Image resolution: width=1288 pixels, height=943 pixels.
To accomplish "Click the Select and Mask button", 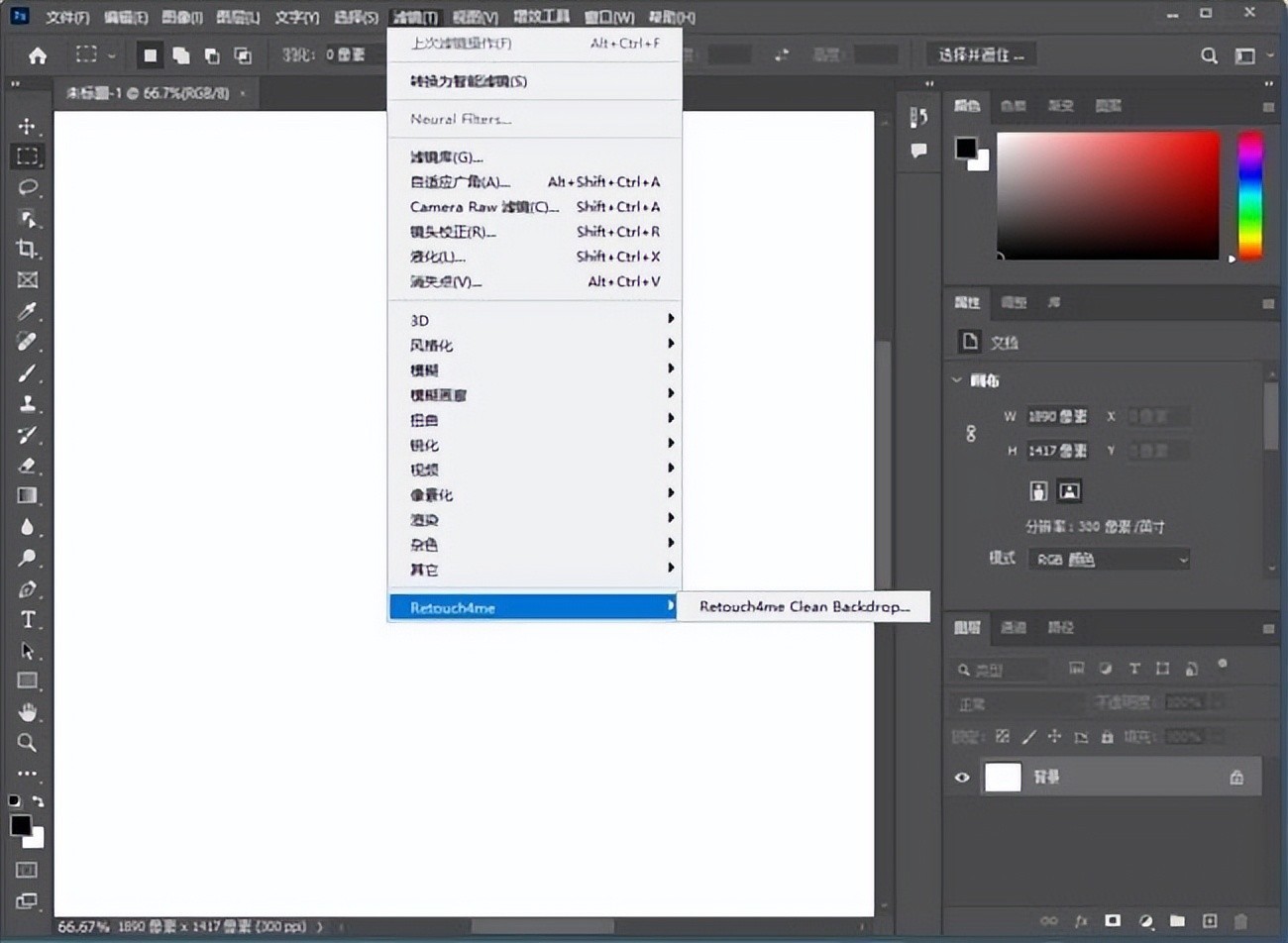I will [981, 54].
